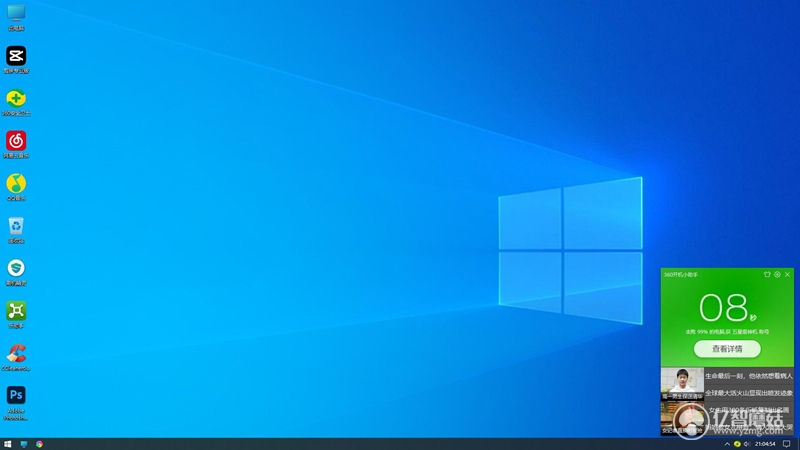The width and height of the screenshot is (800, 450).
Task: Open the Windows Start menu
Action: coord(8,444)
